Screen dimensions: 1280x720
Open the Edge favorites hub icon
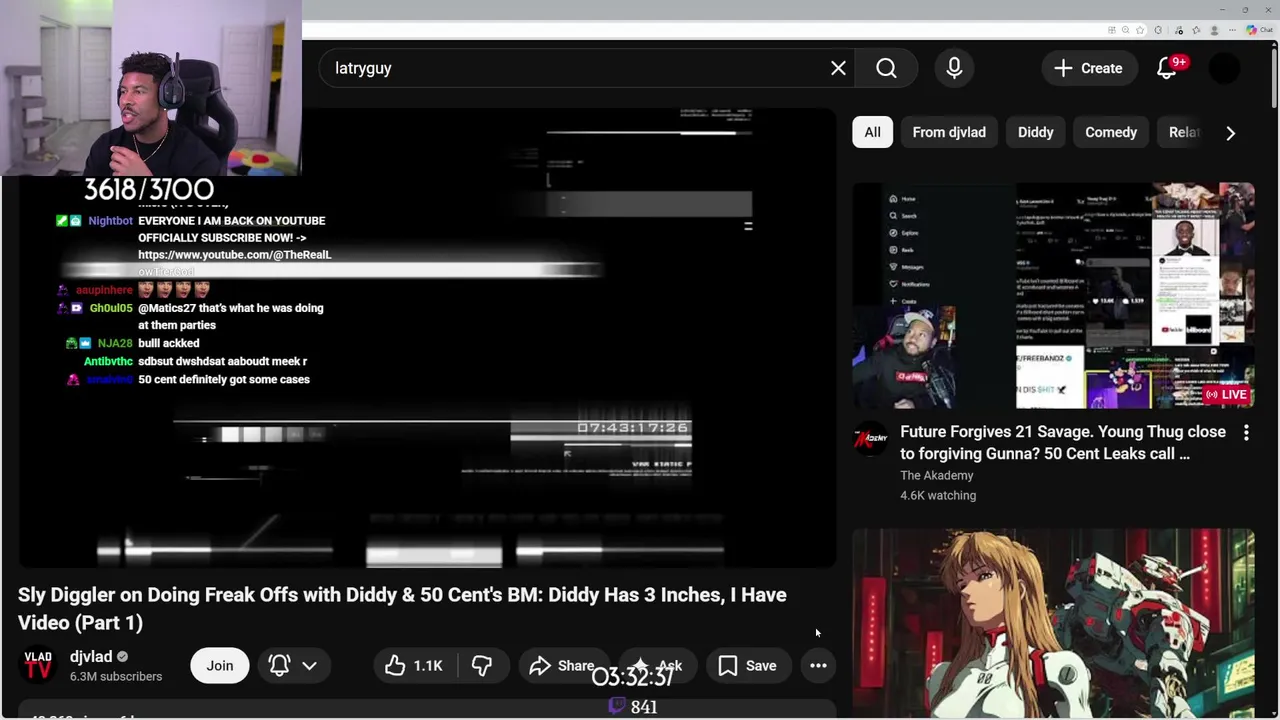1196,30
